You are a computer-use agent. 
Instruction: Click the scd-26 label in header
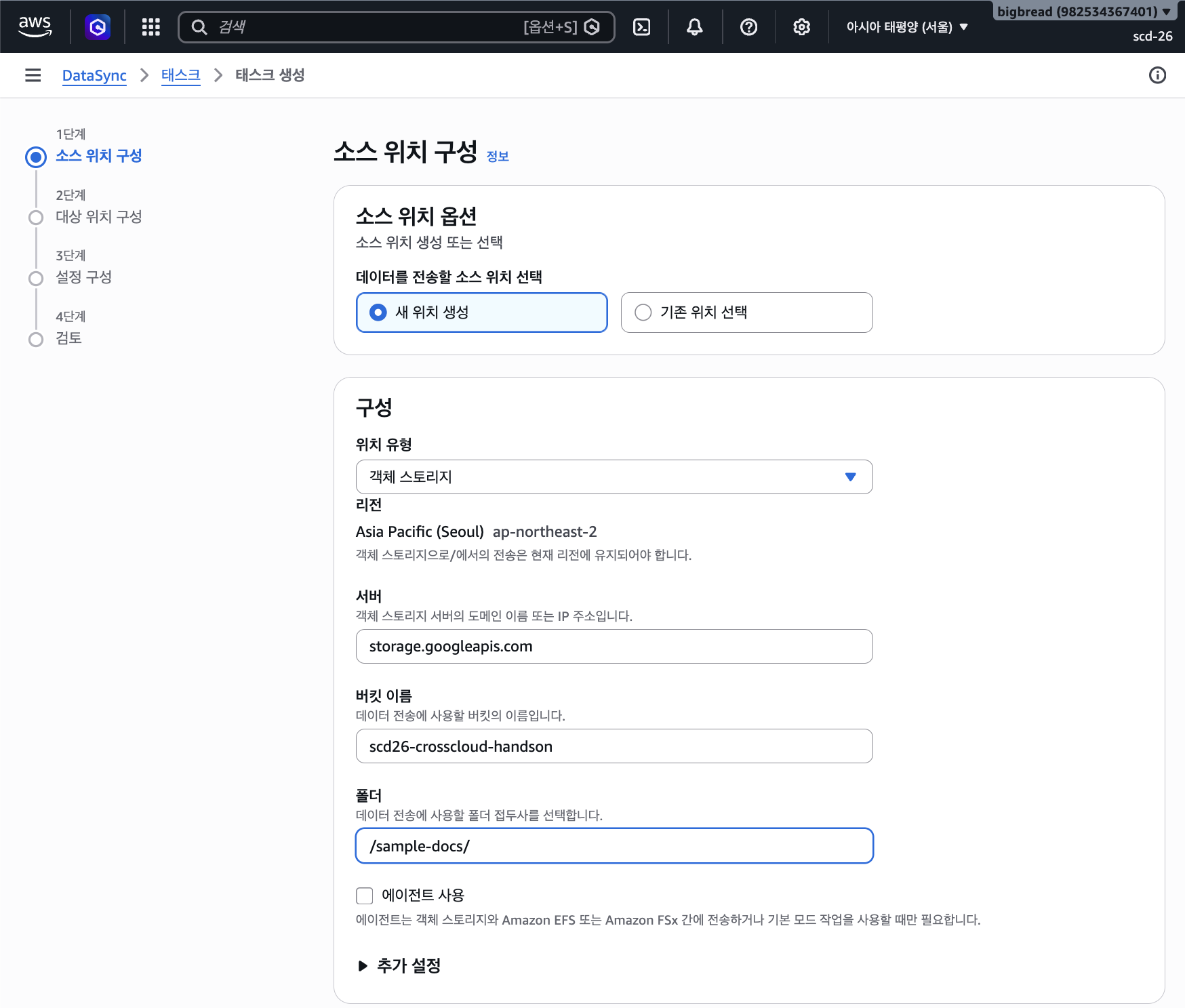pos(1152,37)
